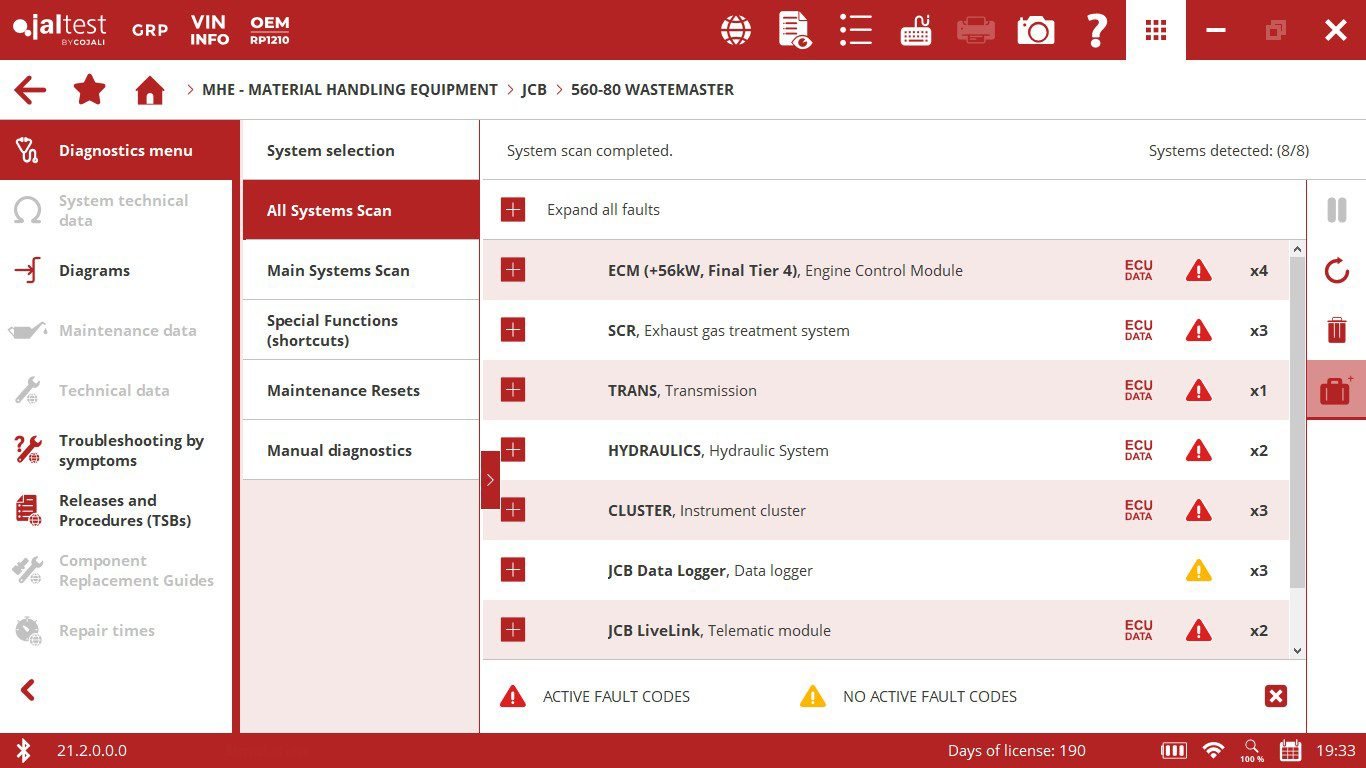Click ECU DATA for SCR system

tap(1138, 330)
